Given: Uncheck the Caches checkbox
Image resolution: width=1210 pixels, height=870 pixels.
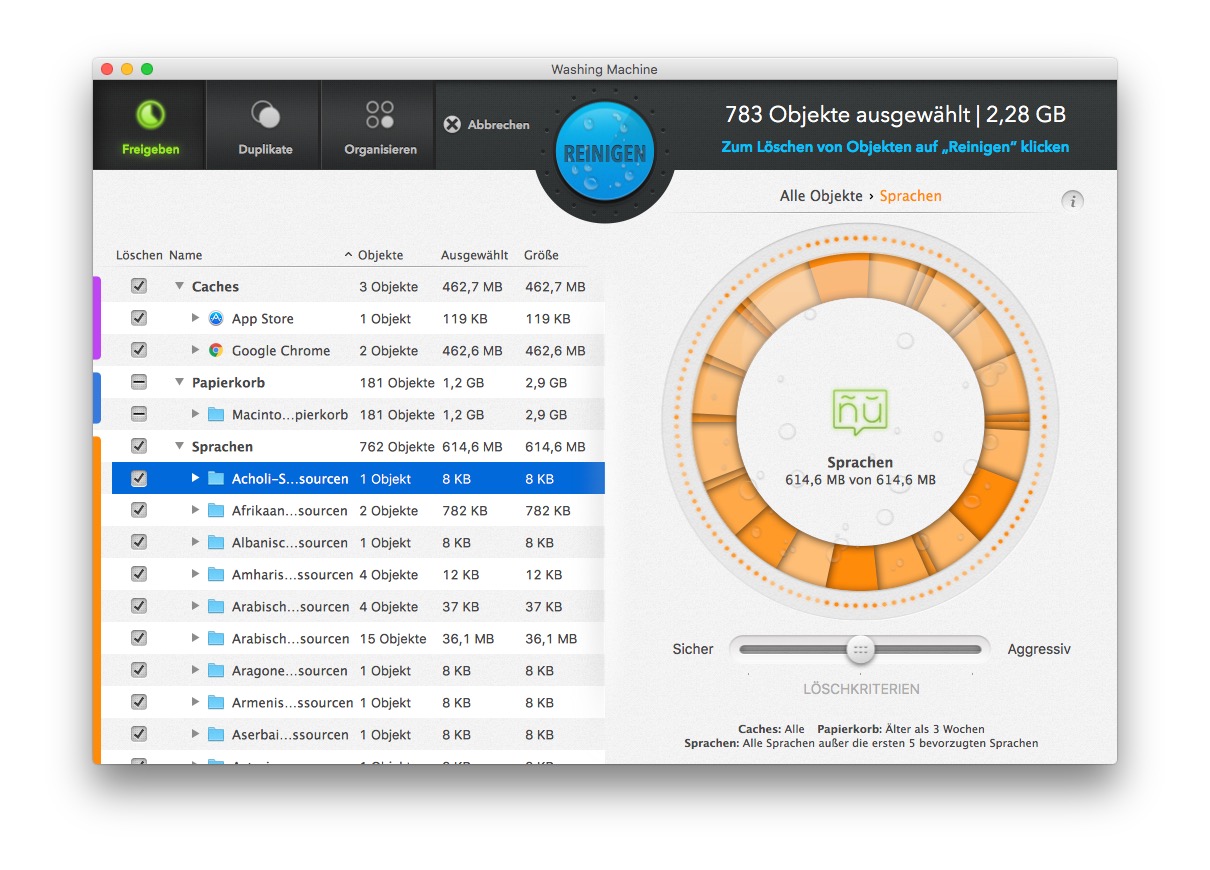Looking at the screenshot, I should (139, 286).
